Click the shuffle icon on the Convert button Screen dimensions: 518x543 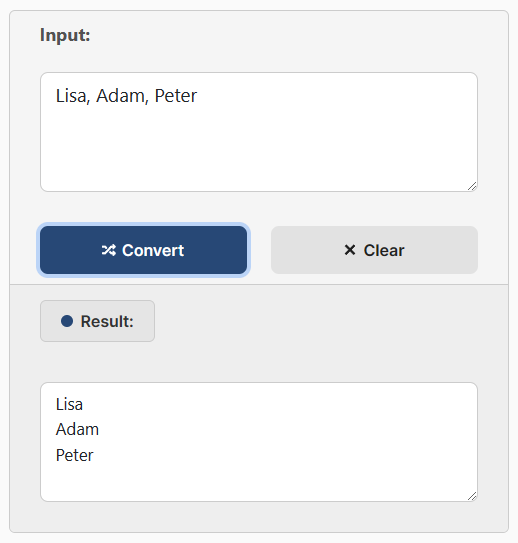108,250
